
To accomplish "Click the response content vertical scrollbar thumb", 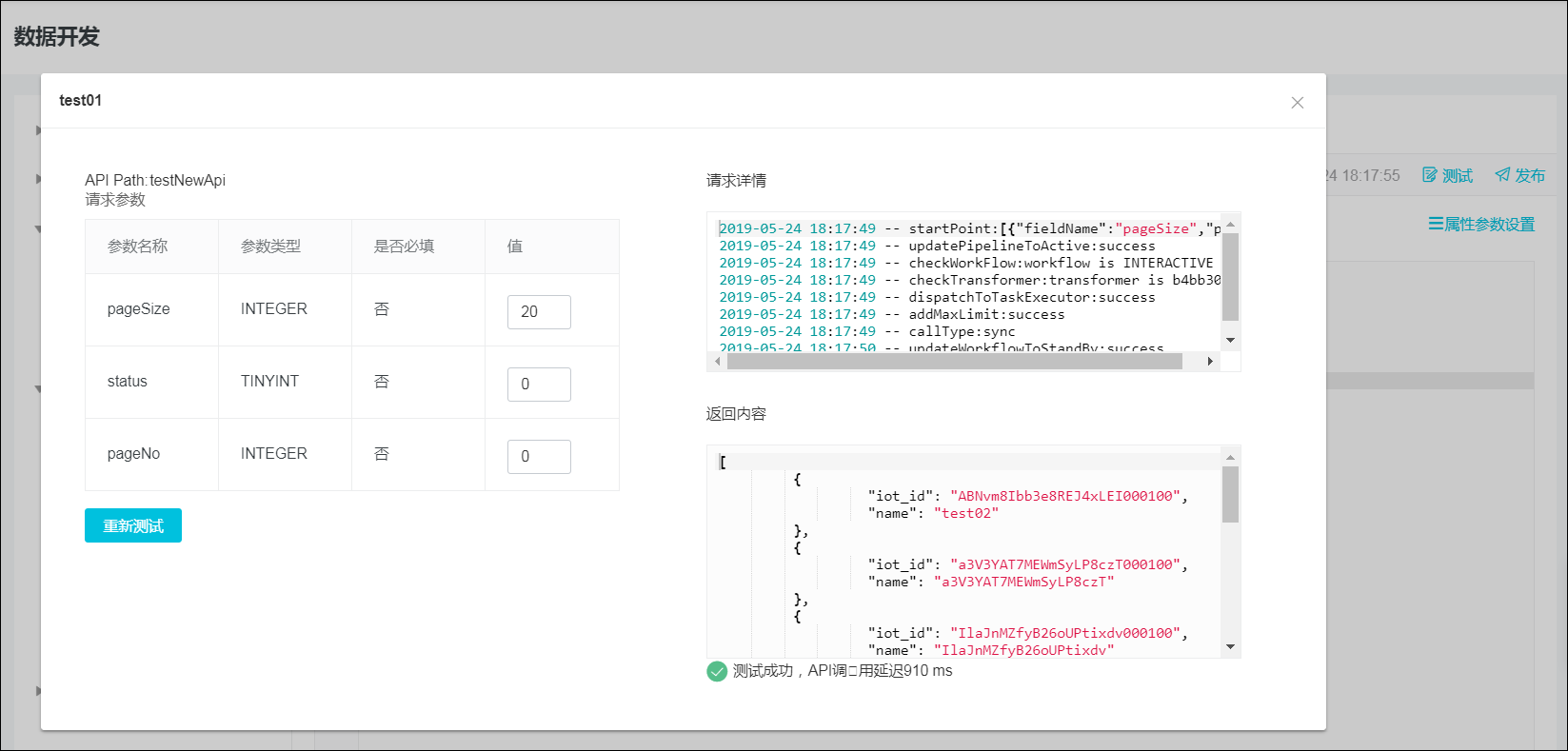I will pyautogui.click(x=1230, y=494).
